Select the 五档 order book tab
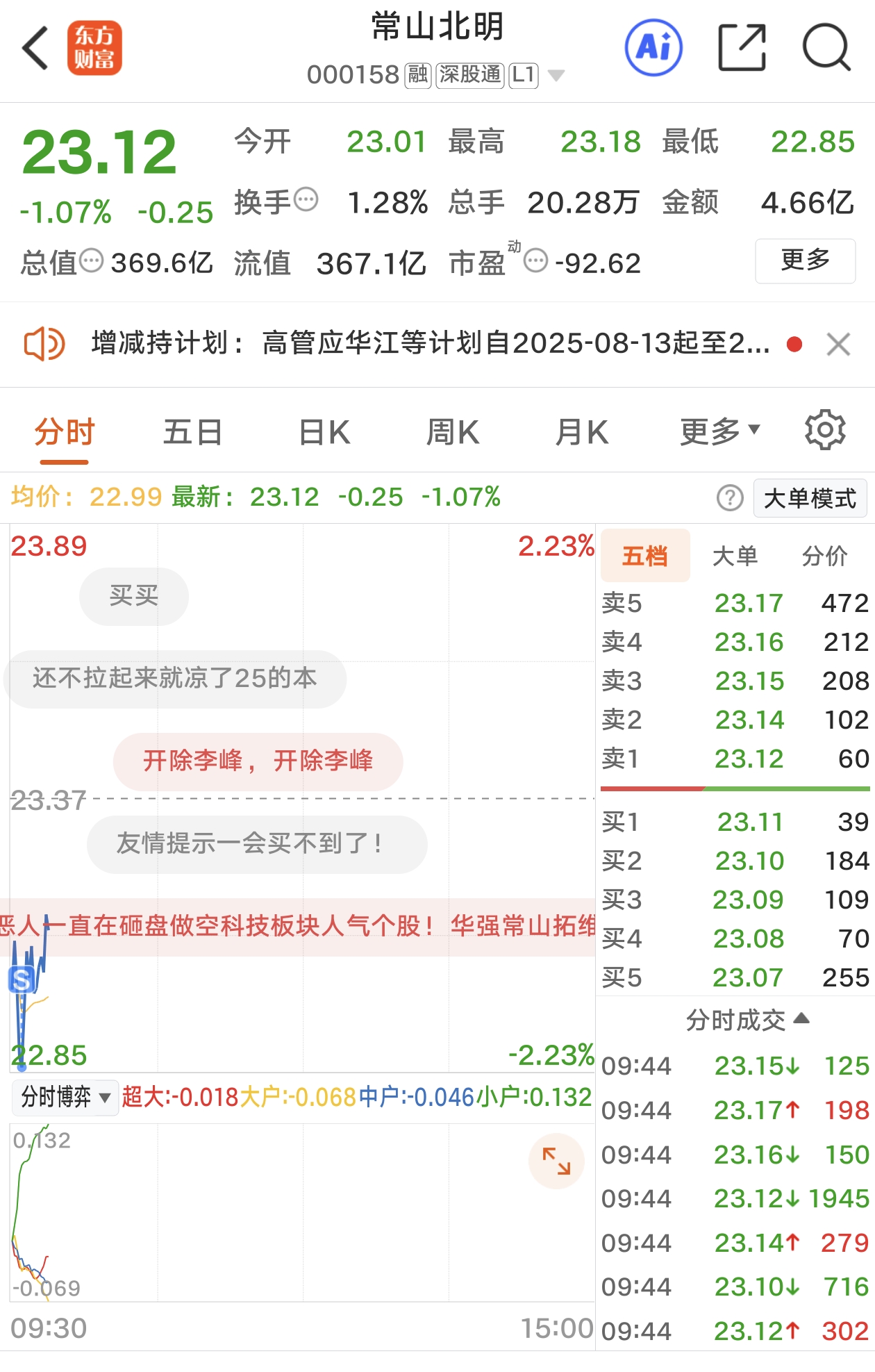 coord(645,556)
